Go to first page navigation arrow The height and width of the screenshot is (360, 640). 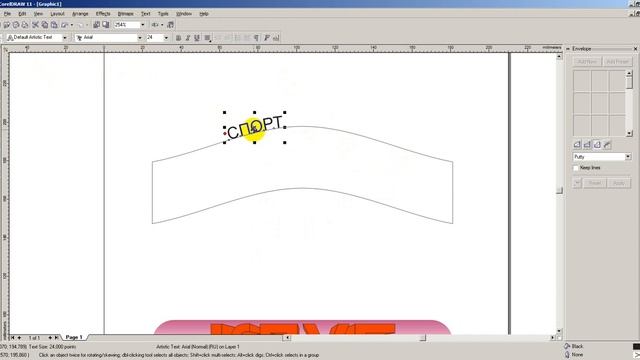[13, 338]
